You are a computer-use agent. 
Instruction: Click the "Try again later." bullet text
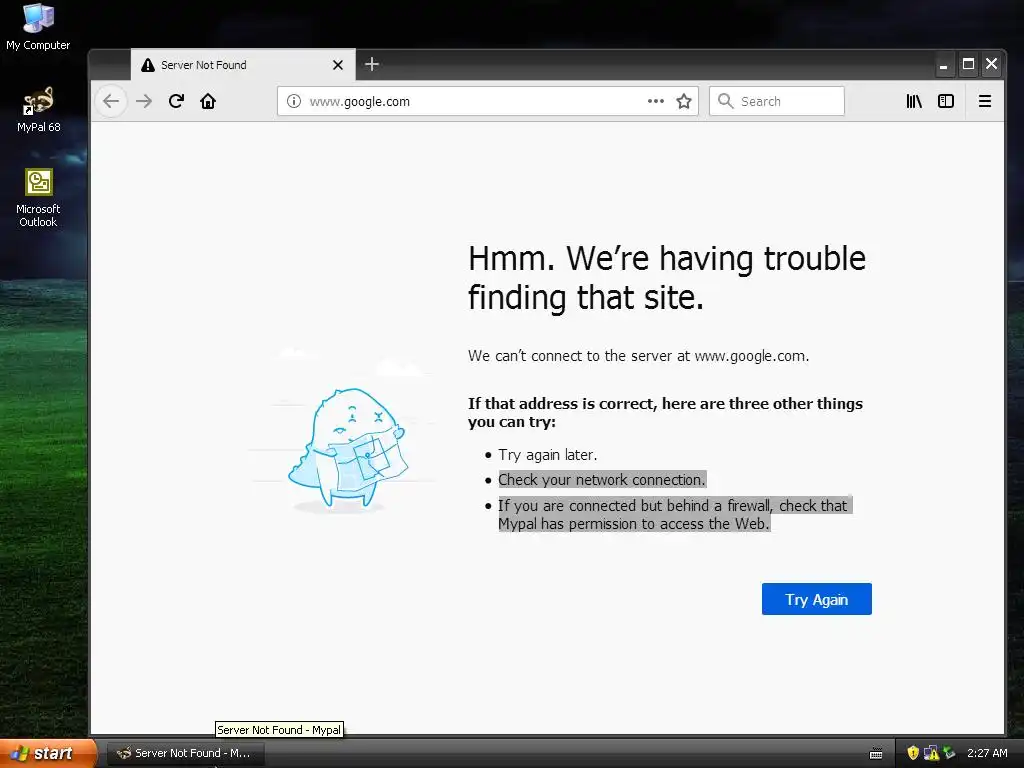(547, 455)
